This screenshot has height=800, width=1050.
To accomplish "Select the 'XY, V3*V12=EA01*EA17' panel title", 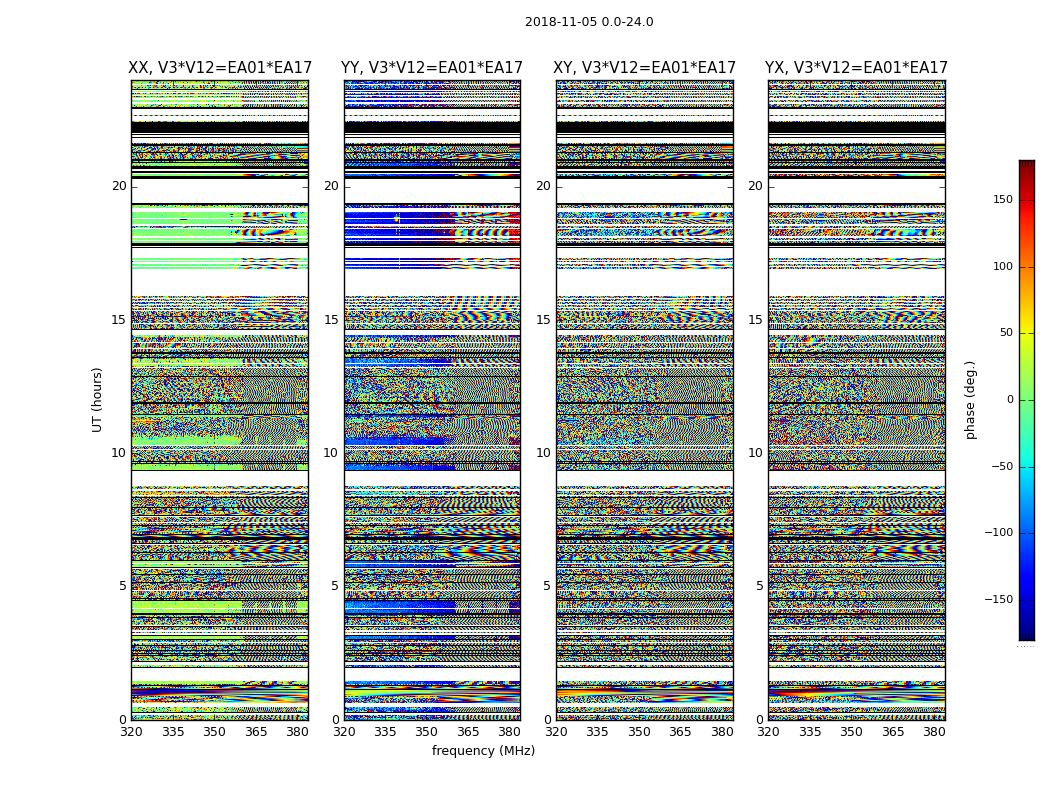I will [644, 68].
